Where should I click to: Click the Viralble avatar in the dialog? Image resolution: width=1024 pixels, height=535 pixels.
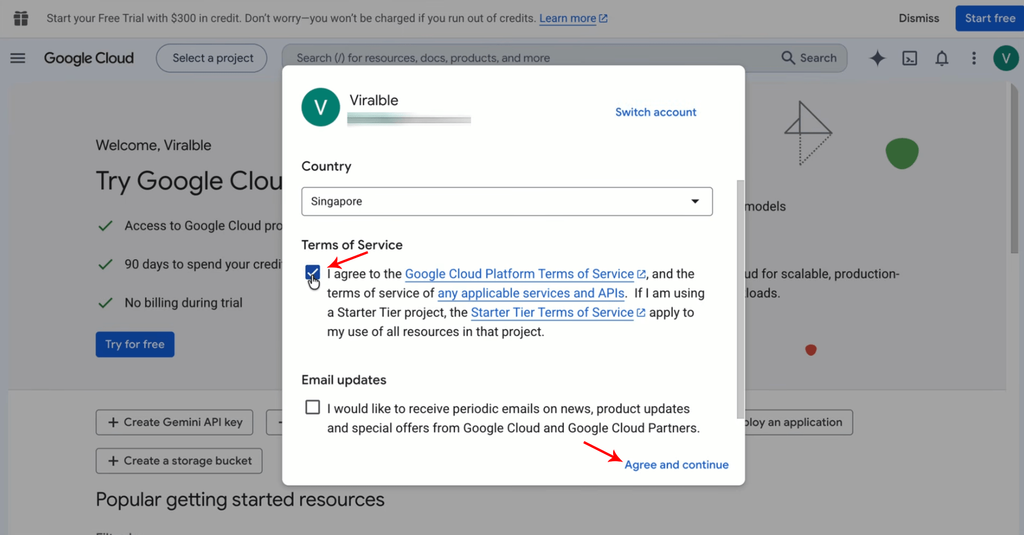pos(321,107)
